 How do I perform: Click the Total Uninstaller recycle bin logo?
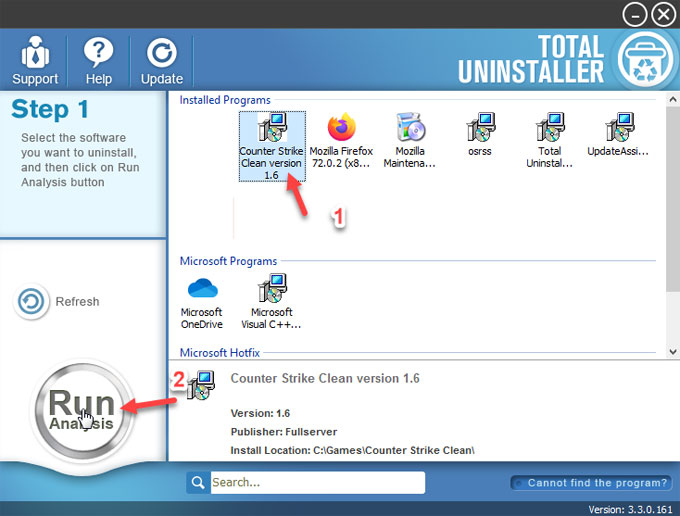(x=645, y=59)
